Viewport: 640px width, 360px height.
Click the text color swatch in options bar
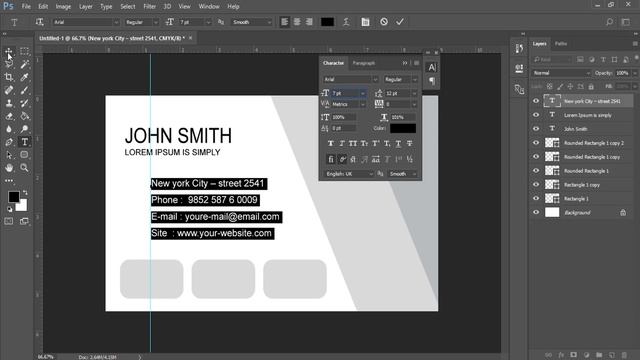pos(327,22)
